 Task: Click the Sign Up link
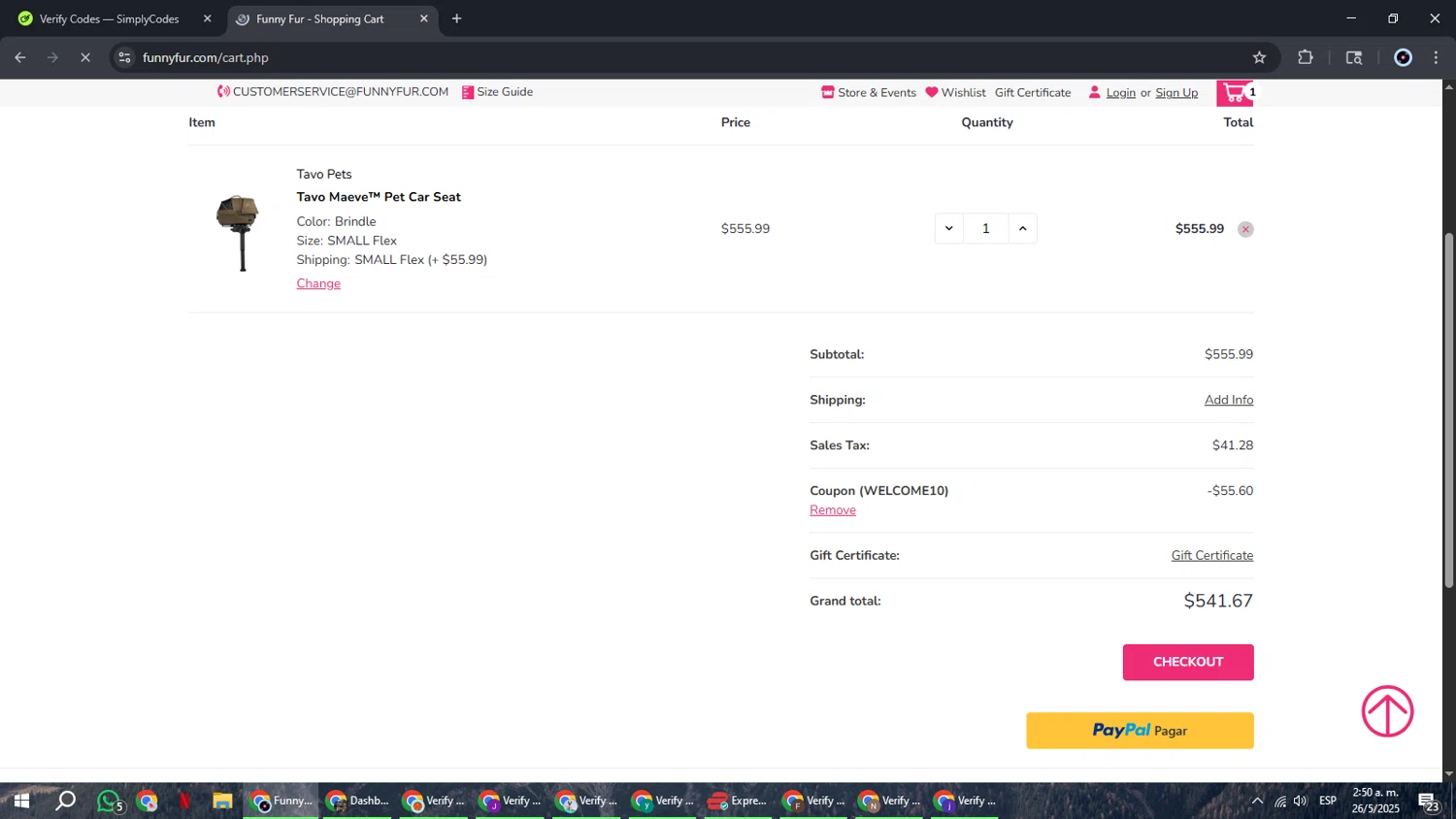pos(1176,93)
